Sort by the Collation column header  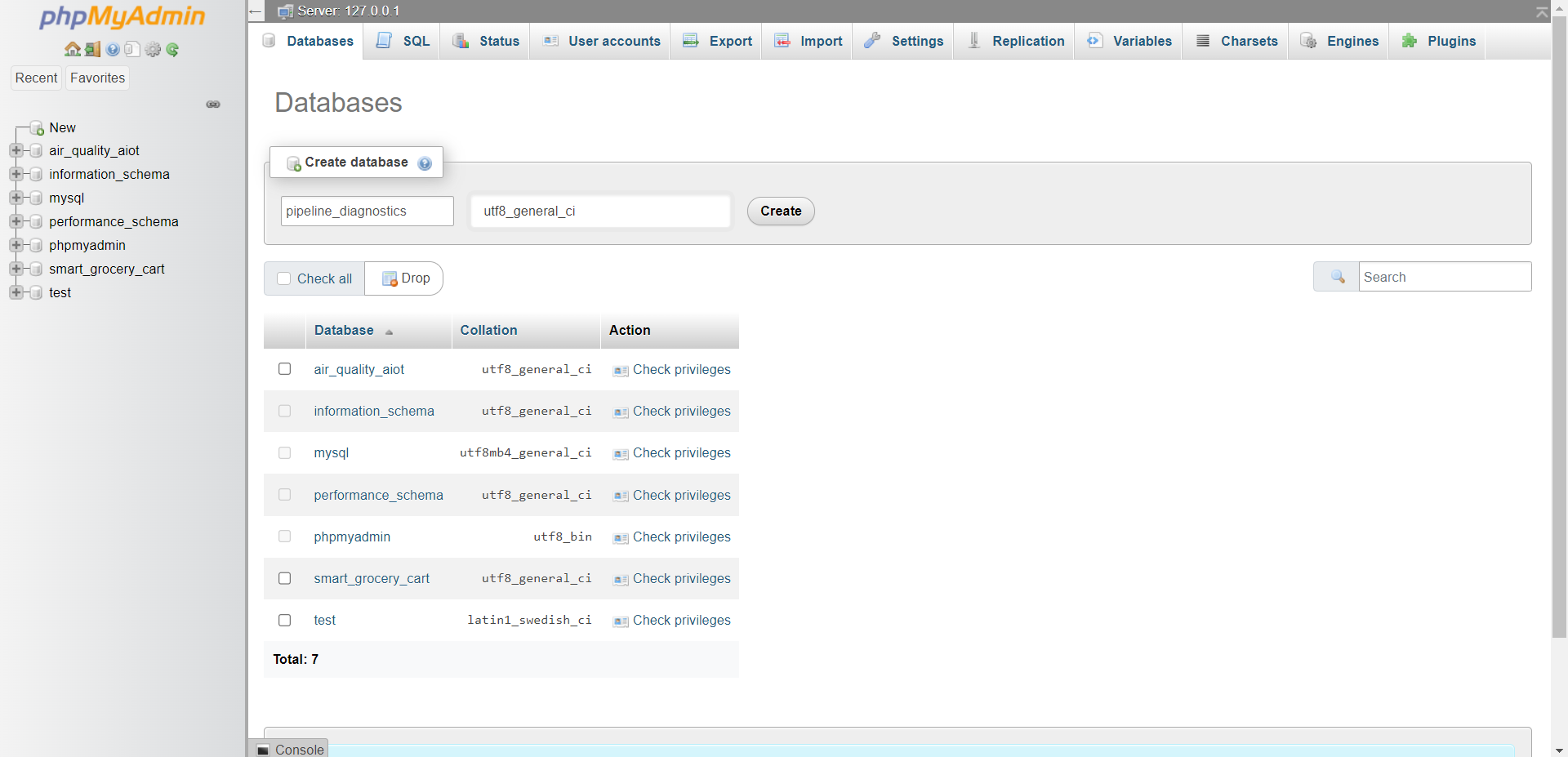click(488, 330)
